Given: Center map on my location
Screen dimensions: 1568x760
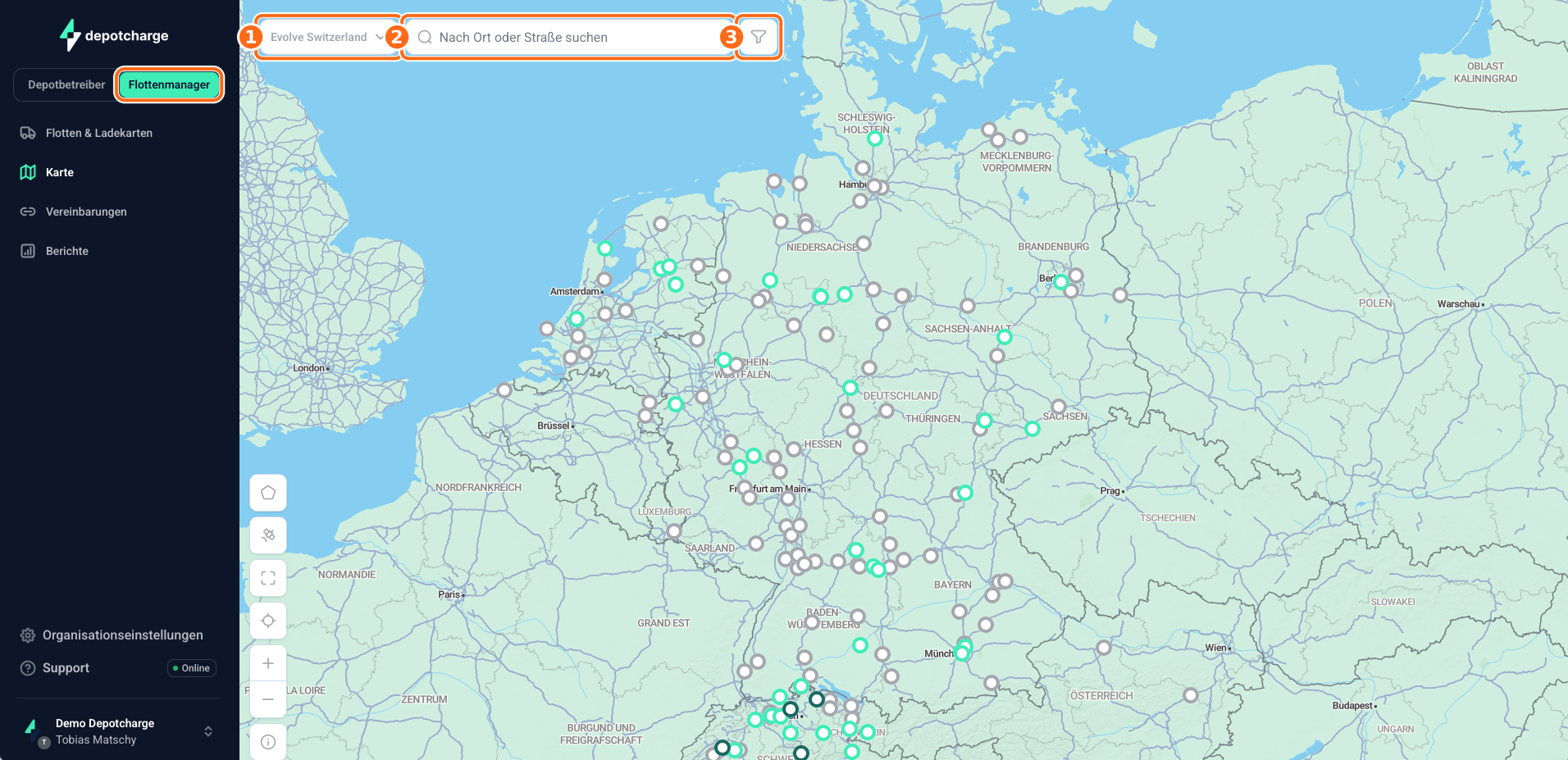Looking at the screenshot, I should (268, 621).
